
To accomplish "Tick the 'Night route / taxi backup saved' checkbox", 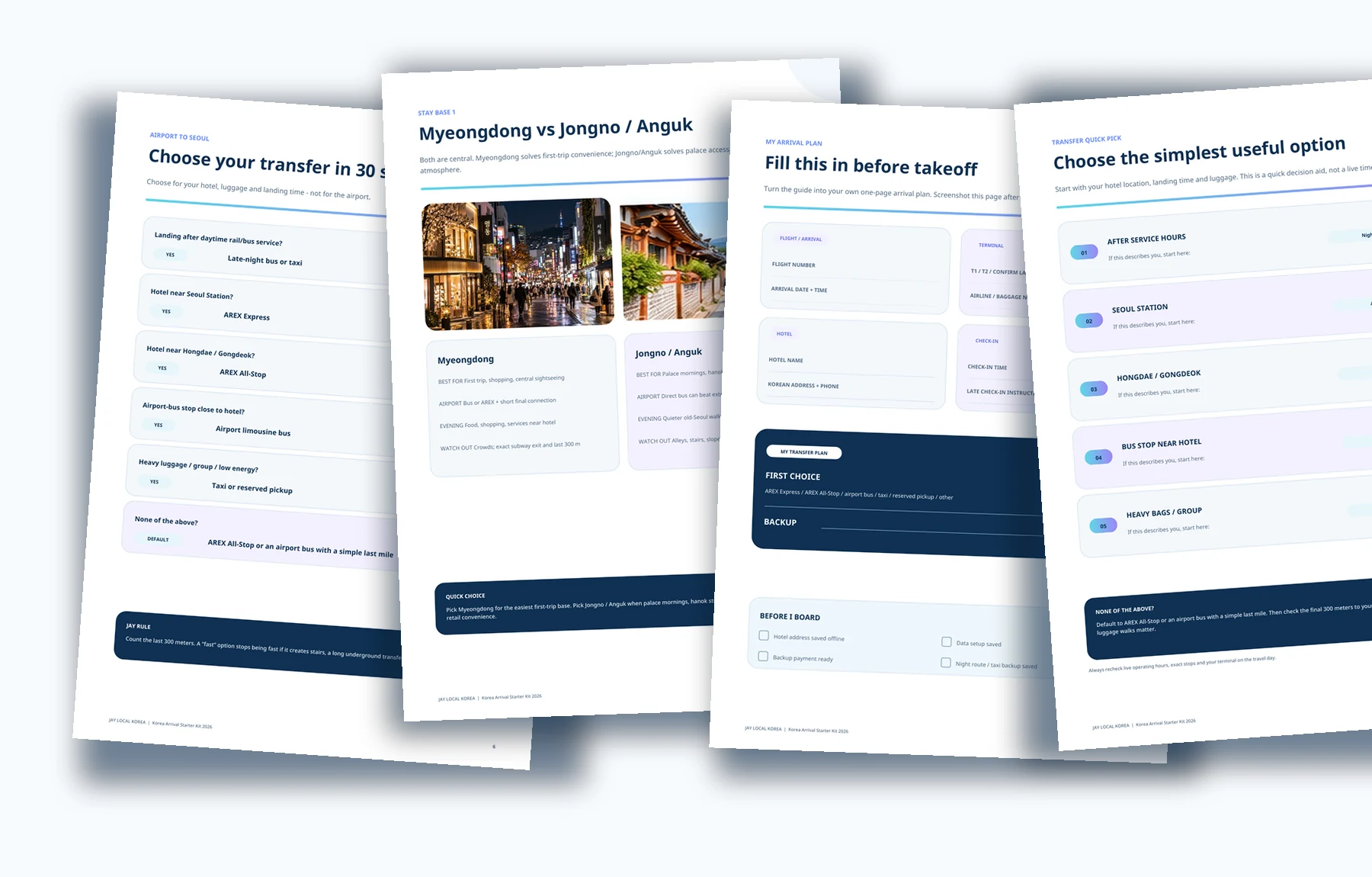I will point(946,663).
